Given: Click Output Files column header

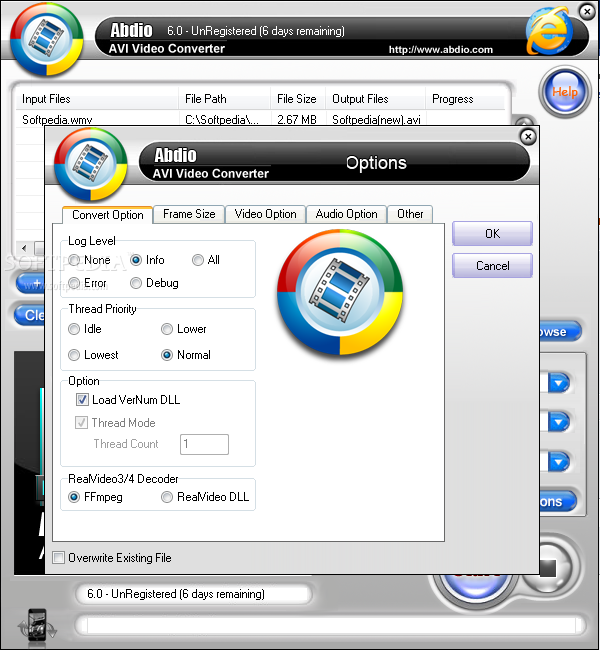Looking at the screenshot, I should (x=375, y=99).
